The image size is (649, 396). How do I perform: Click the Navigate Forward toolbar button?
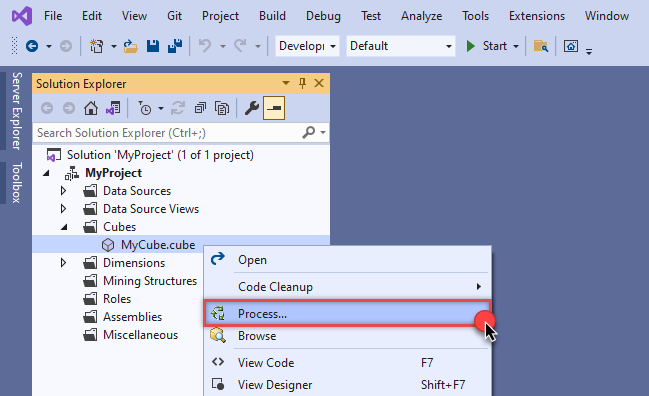(66, 46)
